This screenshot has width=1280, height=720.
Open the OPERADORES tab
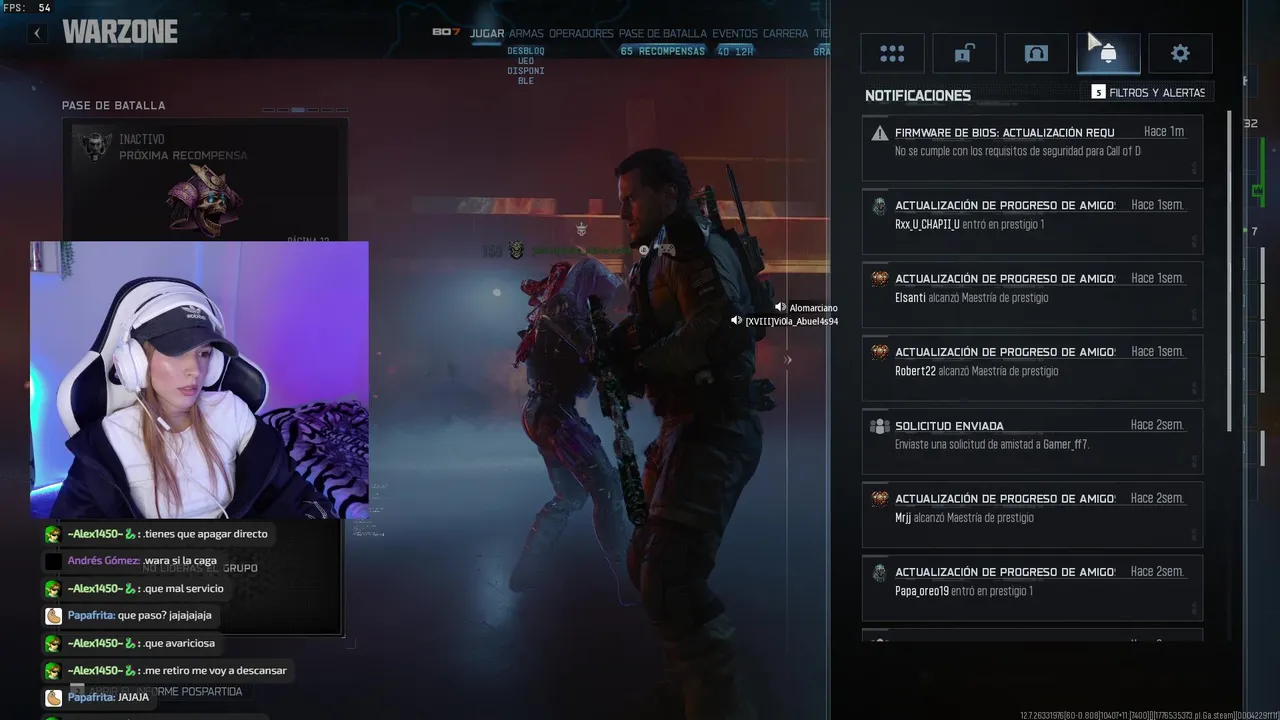(x=581, y=33)
